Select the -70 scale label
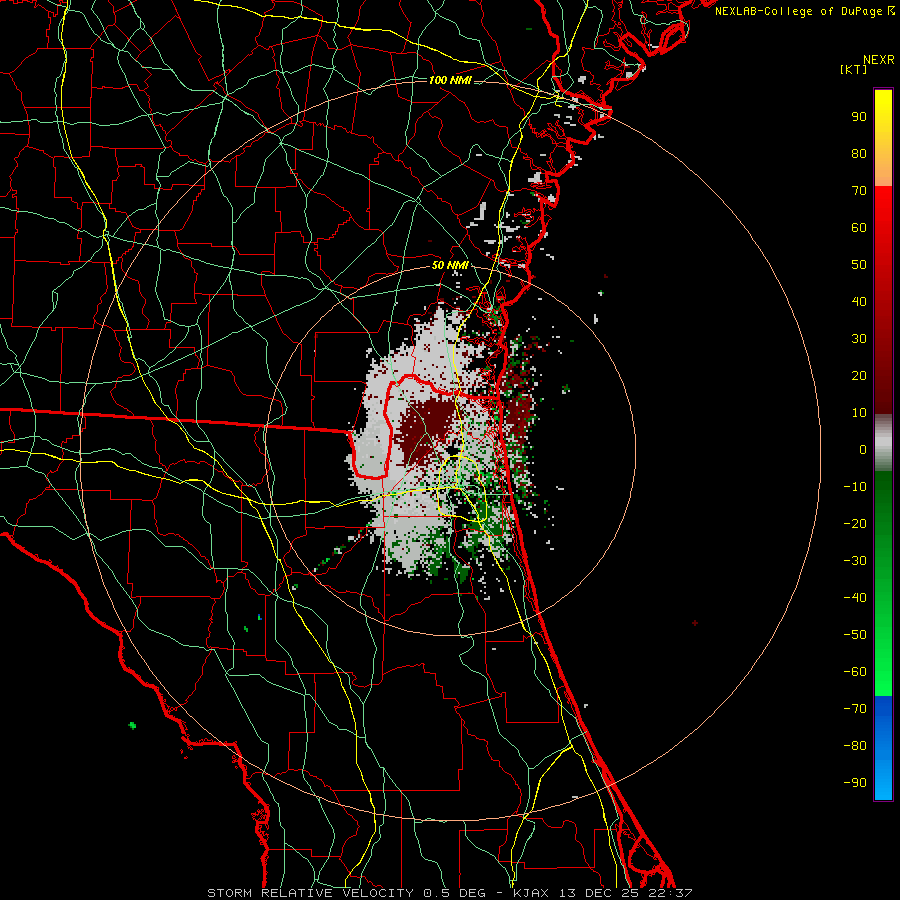The image size is (900, 900). click(x=855, y=708)
